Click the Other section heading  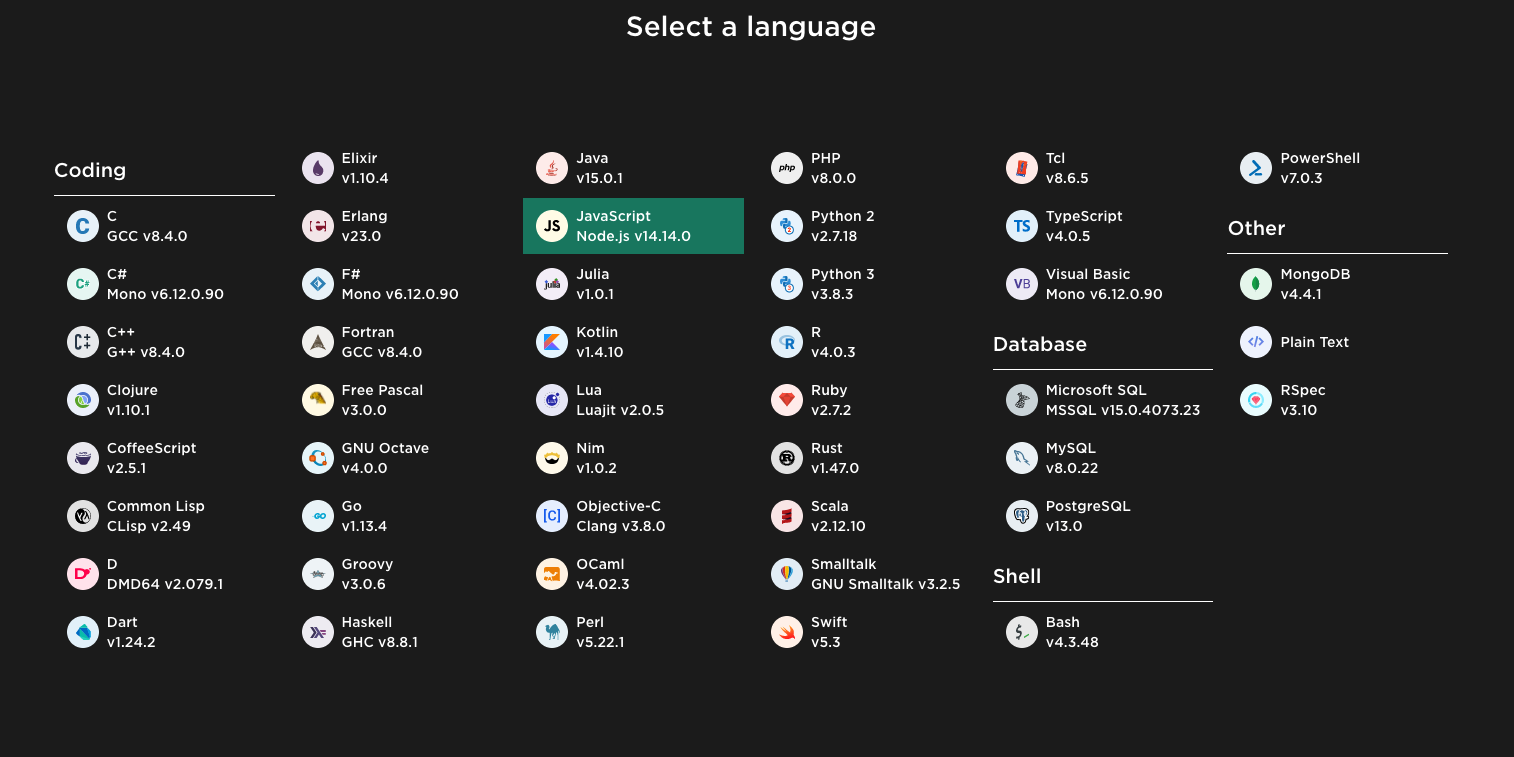[1257, 228]
